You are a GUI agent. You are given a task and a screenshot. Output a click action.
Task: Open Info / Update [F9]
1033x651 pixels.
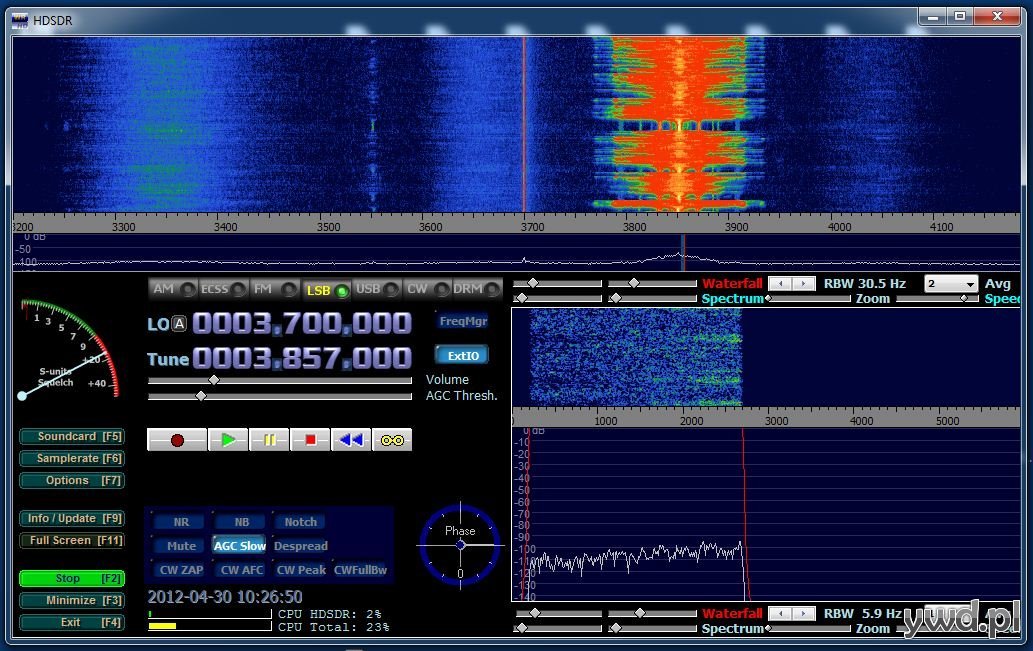click(72, 519)
